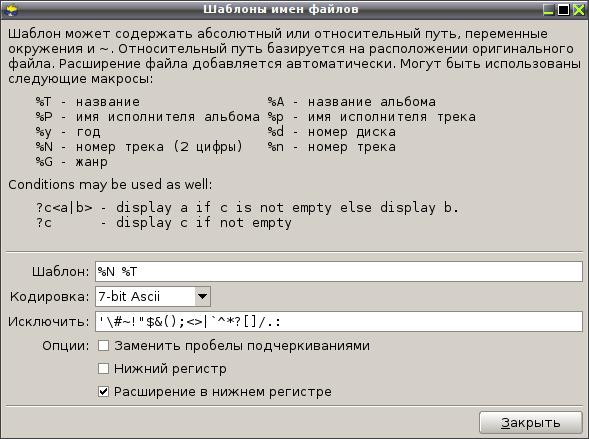Image resolution: width=589 pixels, height=439 pixels.
Task: Enable the Нижний регистр checkbox
Action: [103, 368]
